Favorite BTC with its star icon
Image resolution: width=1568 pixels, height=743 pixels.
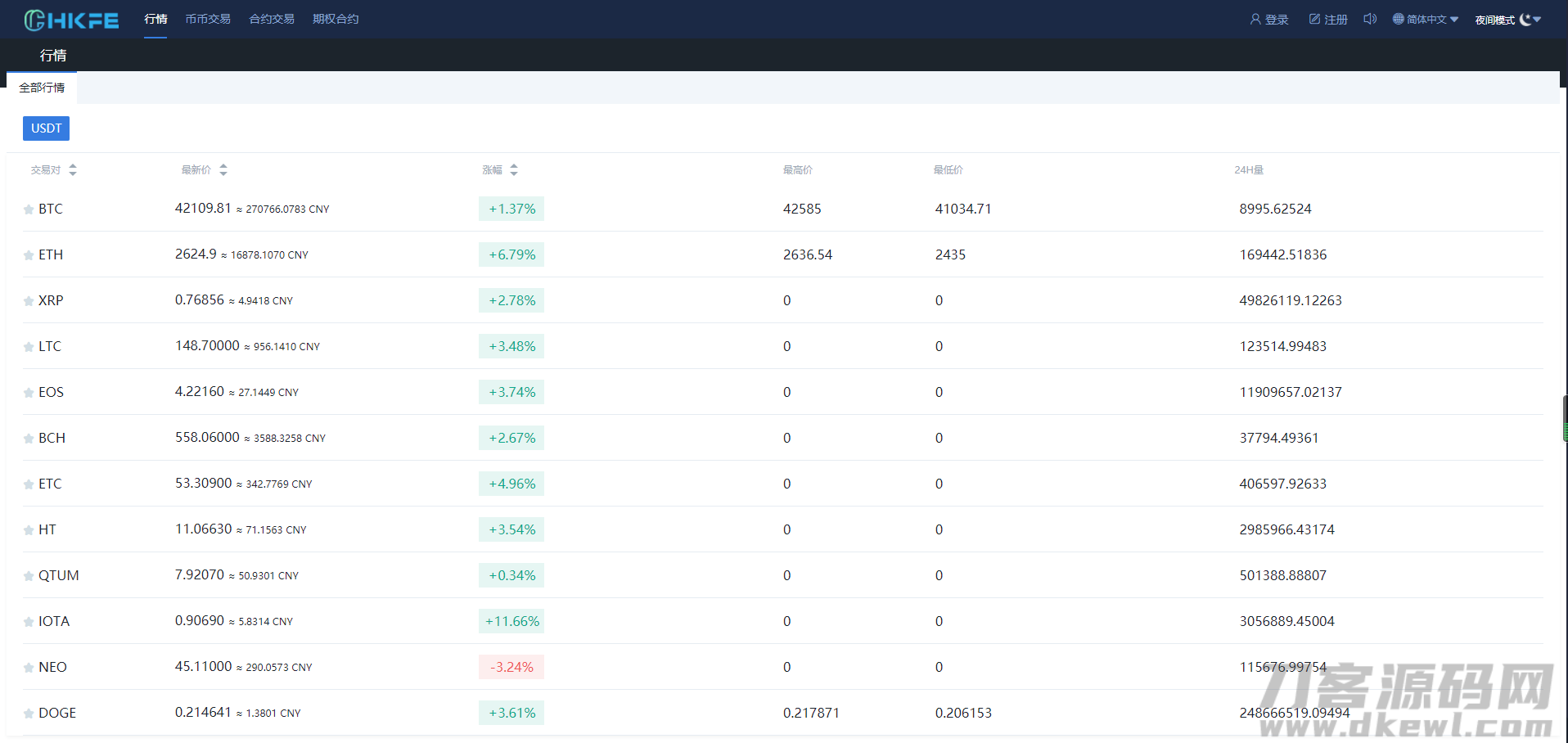(x=29, y=209)
